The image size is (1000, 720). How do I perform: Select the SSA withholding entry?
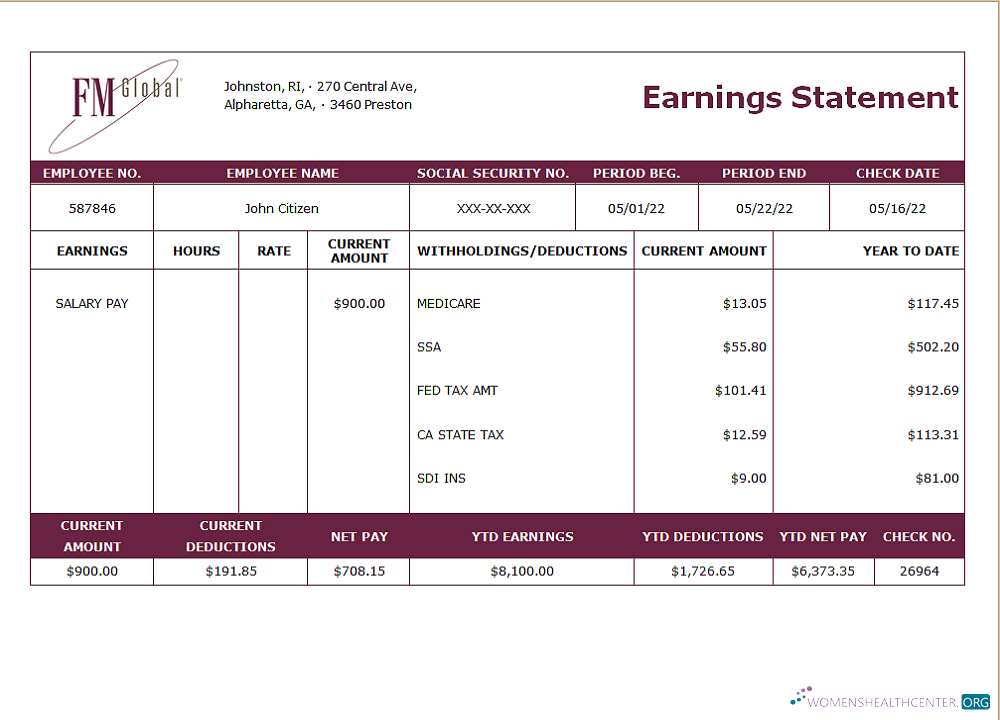tap(428, 347)
